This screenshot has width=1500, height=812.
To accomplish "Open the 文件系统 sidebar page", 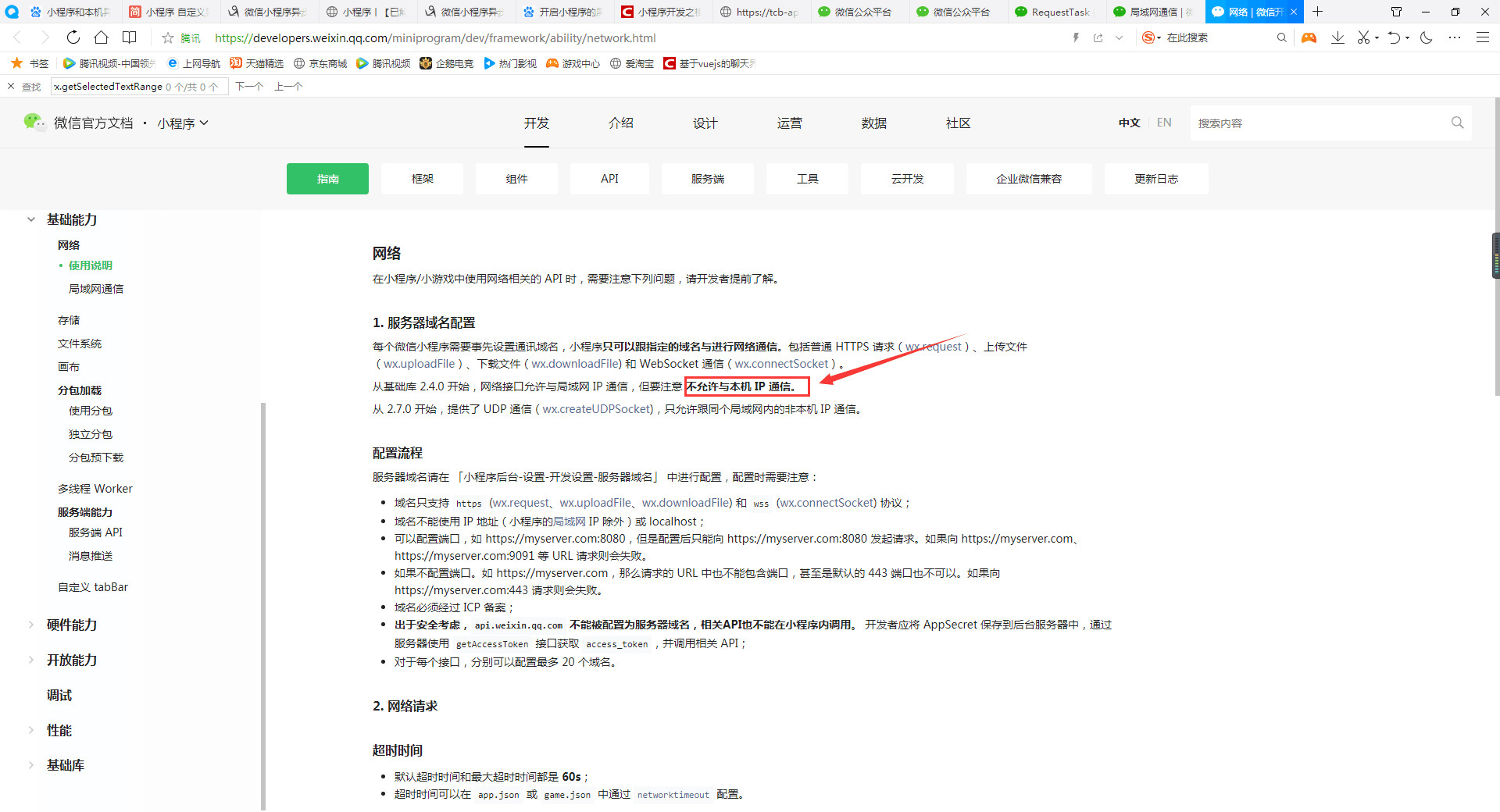I will (80, 344).
